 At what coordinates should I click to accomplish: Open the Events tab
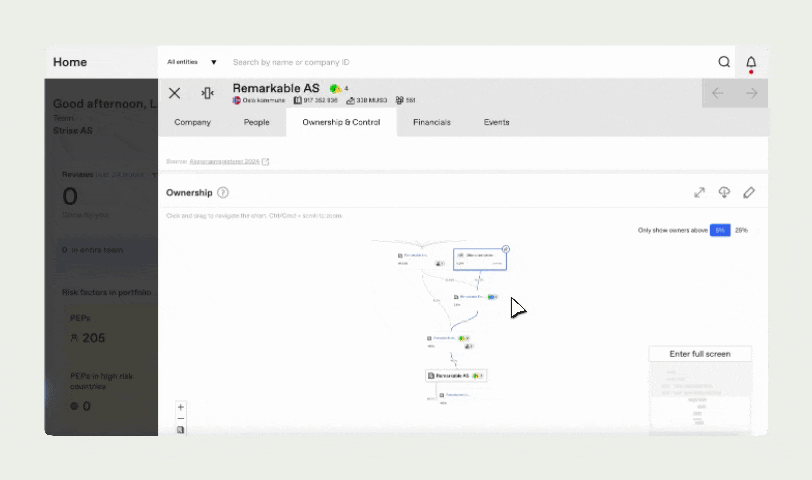pos(497,122)
